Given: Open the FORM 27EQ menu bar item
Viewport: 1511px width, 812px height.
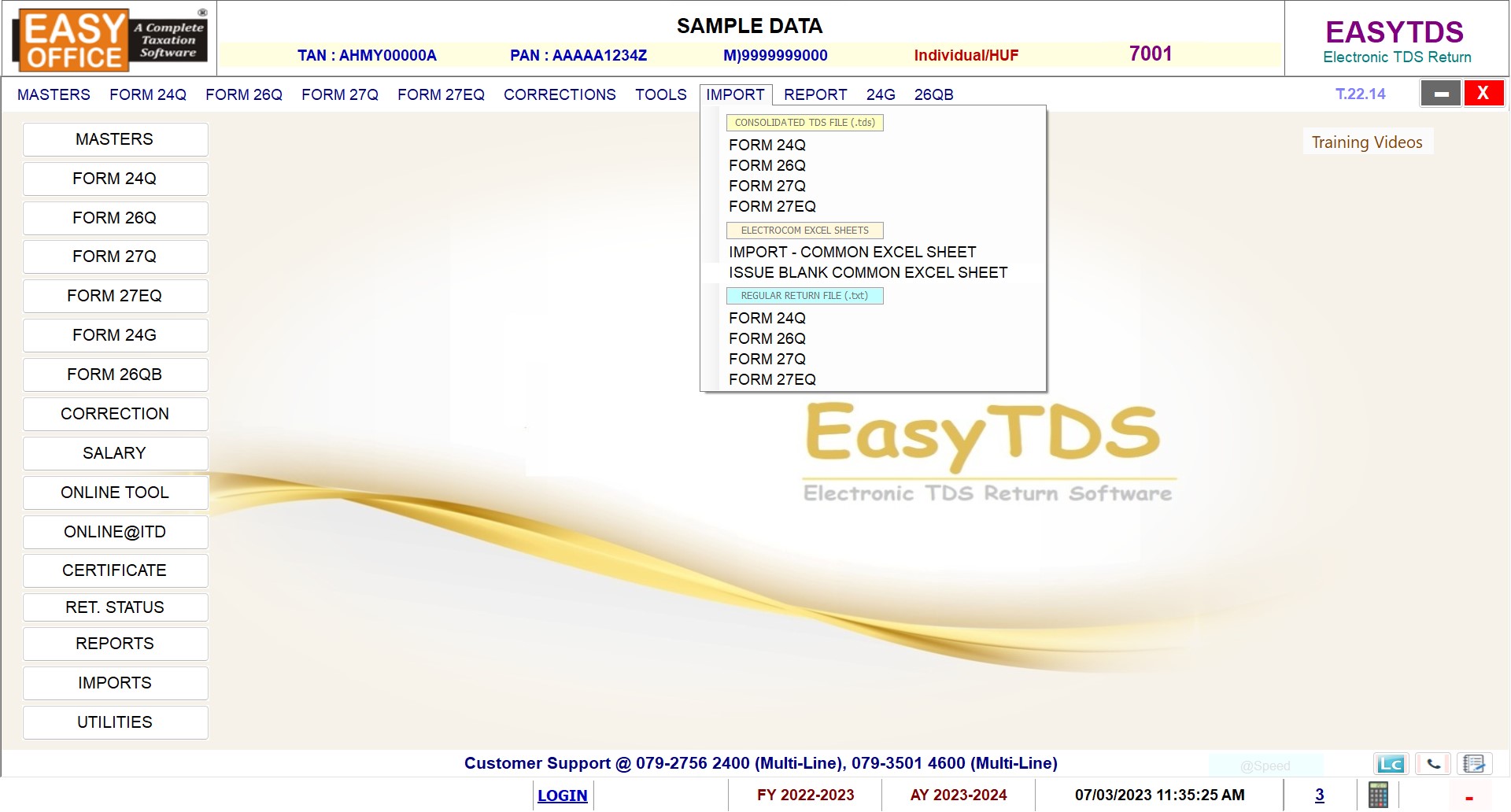Looking at the screenshot, I should (x=441, y=94).
